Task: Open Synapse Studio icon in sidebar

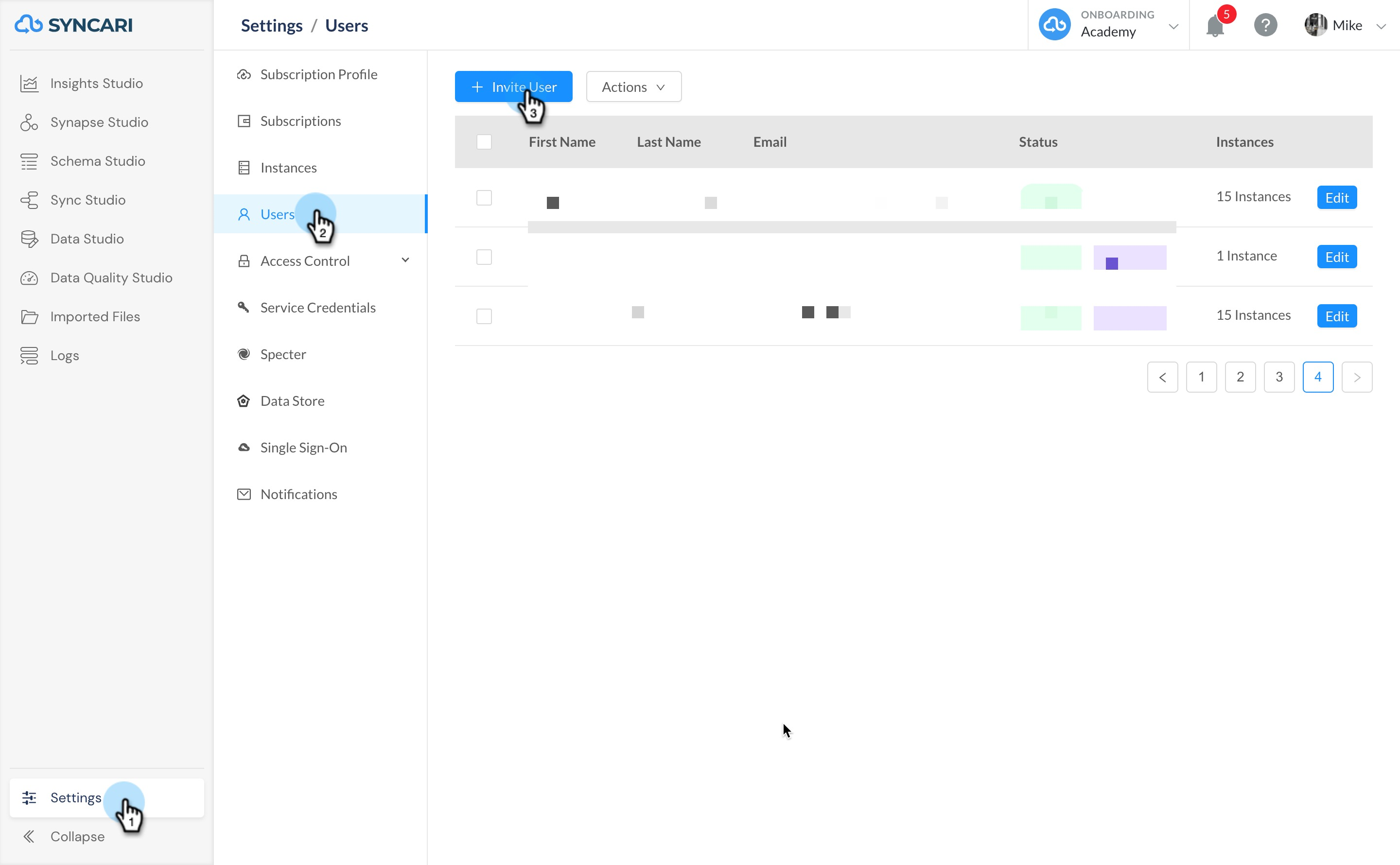Action: pyautogui.click(x=29, y=122)
